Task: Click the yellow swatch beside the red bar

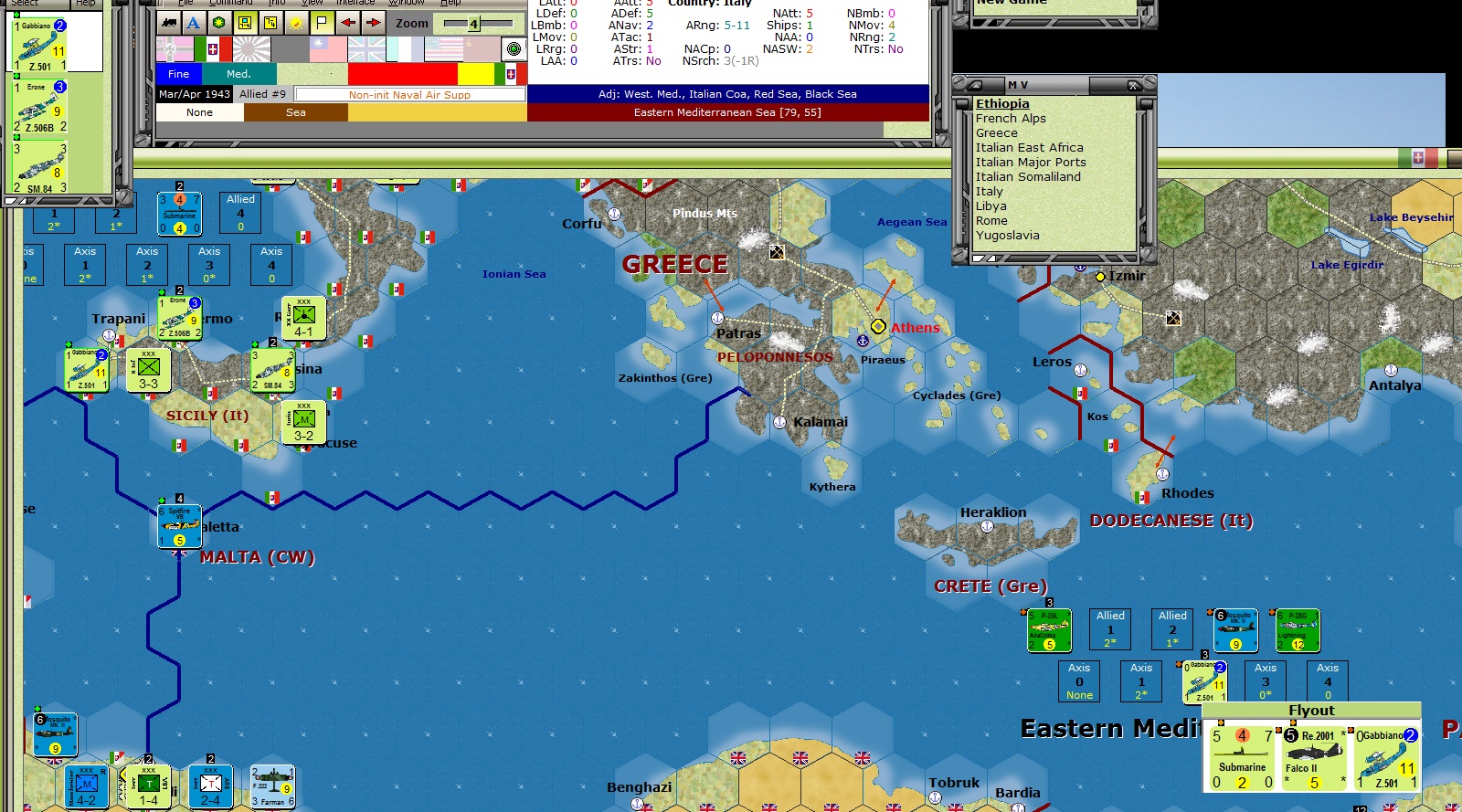Action: pyautogui.click(x=475, y=74)
